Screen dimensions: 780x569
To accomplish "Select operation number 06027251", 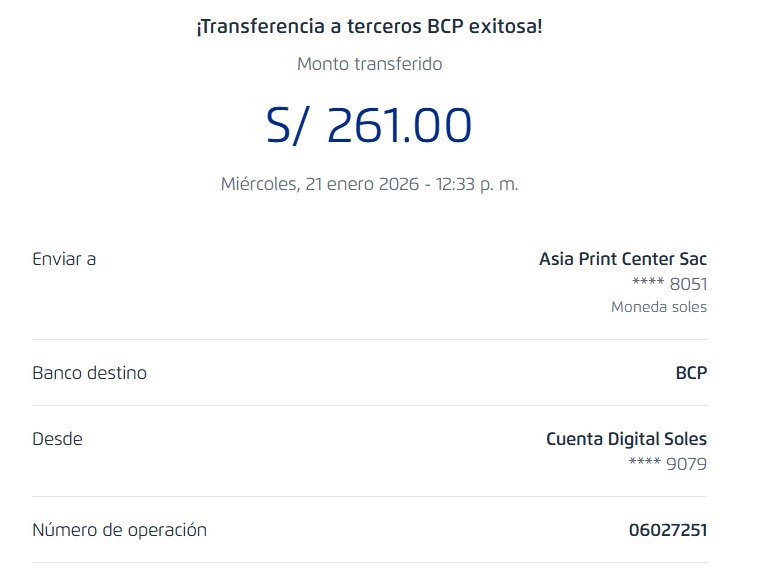I will (x=667, y=530).
